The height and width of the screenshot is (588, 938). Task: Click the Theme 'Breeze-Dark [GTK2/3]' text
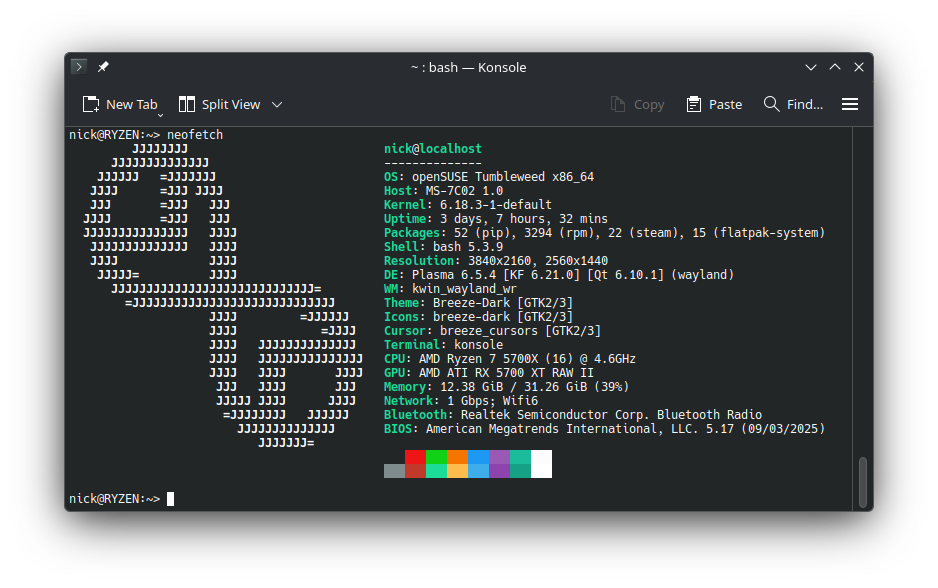point(502,303)
